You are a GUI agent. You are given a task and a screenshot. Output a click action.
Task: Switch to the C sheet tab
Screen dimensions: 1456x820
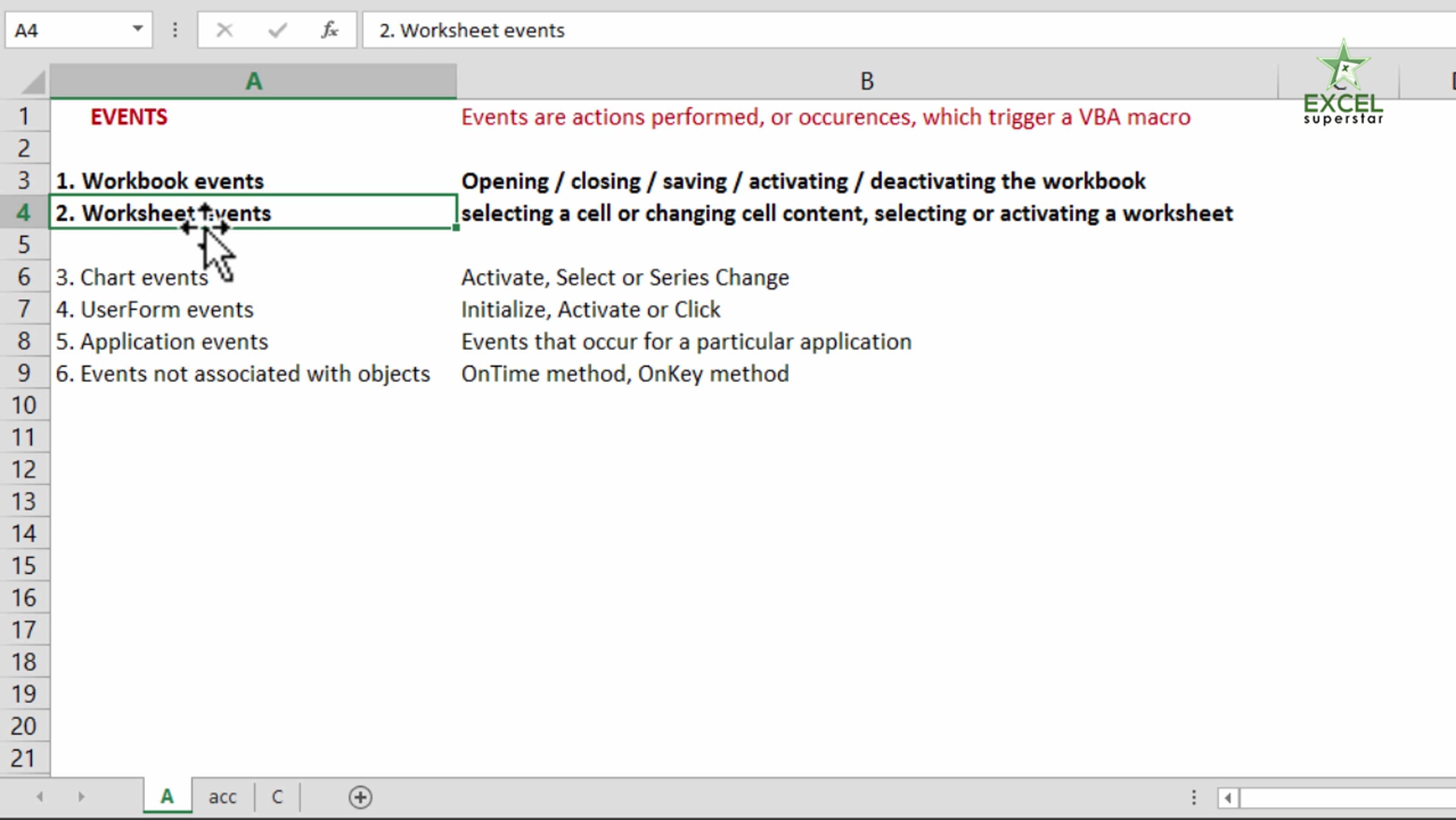tap(277, 797)
